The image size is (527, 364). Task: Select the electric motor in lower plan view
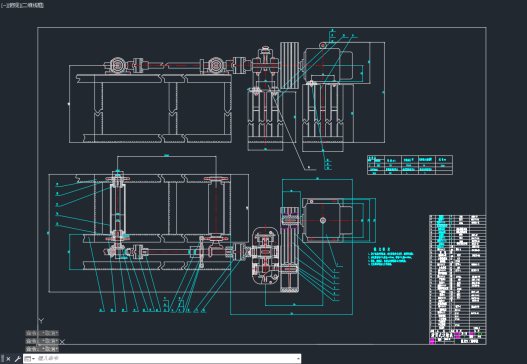pos(327,220)
